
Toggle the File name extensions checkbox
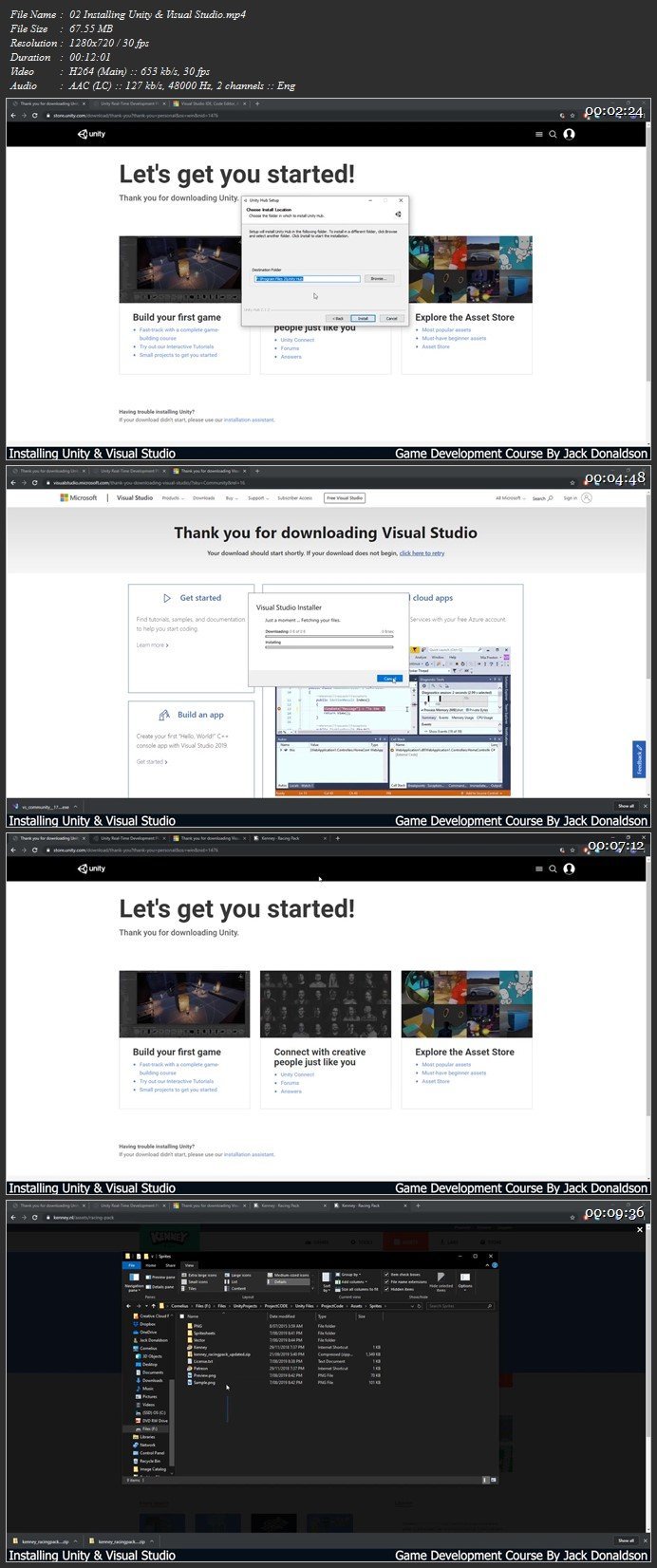click(406, 1281)
